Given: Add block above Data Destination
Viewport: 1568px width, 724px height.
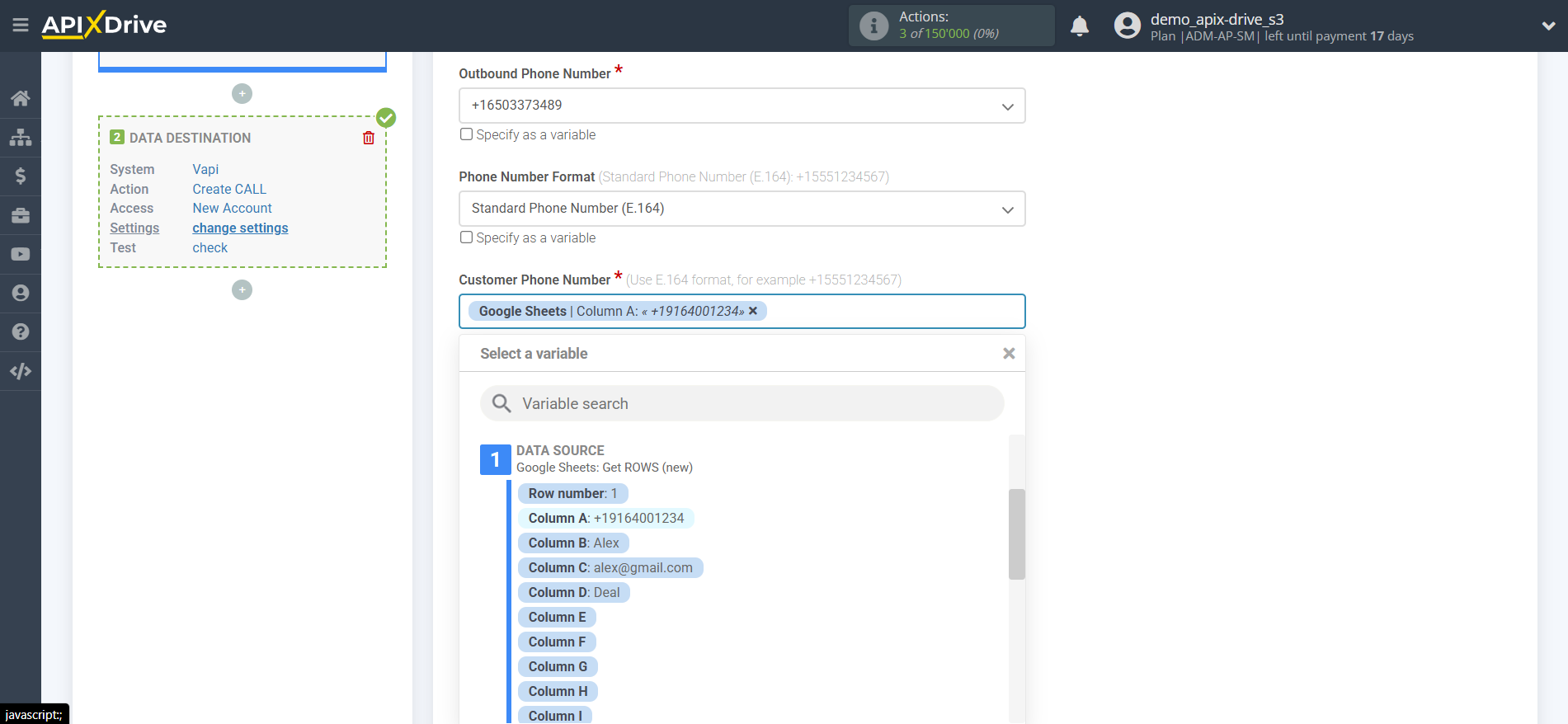Looking at the screenshot, I should 242,93.
